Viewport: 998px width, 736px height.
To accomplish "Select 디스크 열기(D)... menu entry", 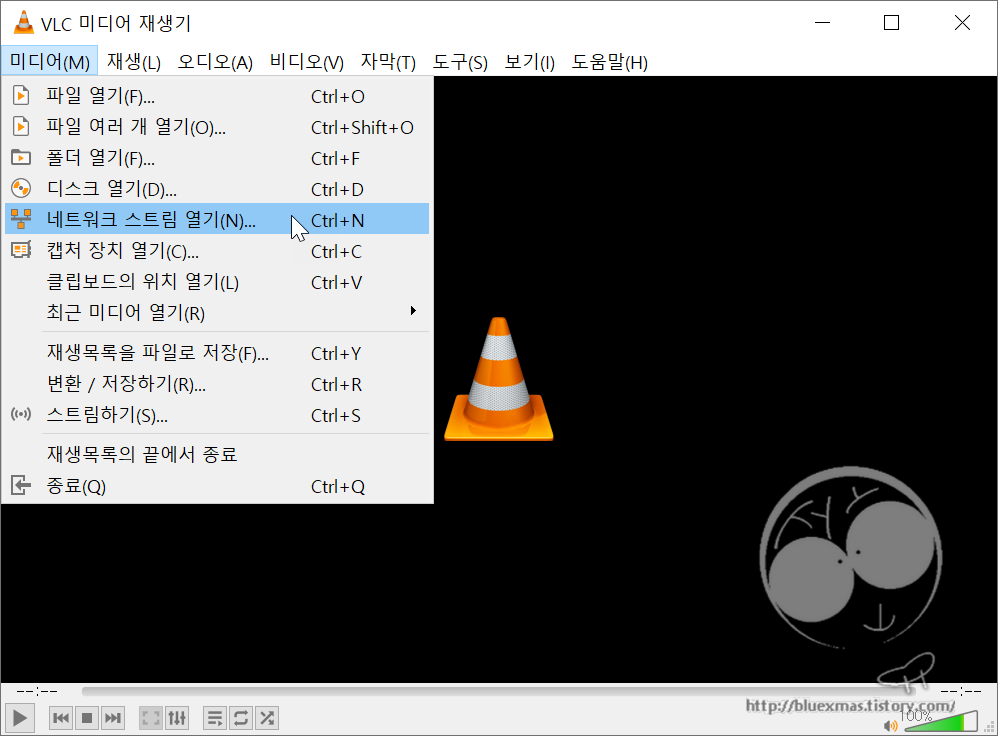I will click(217, 189).
